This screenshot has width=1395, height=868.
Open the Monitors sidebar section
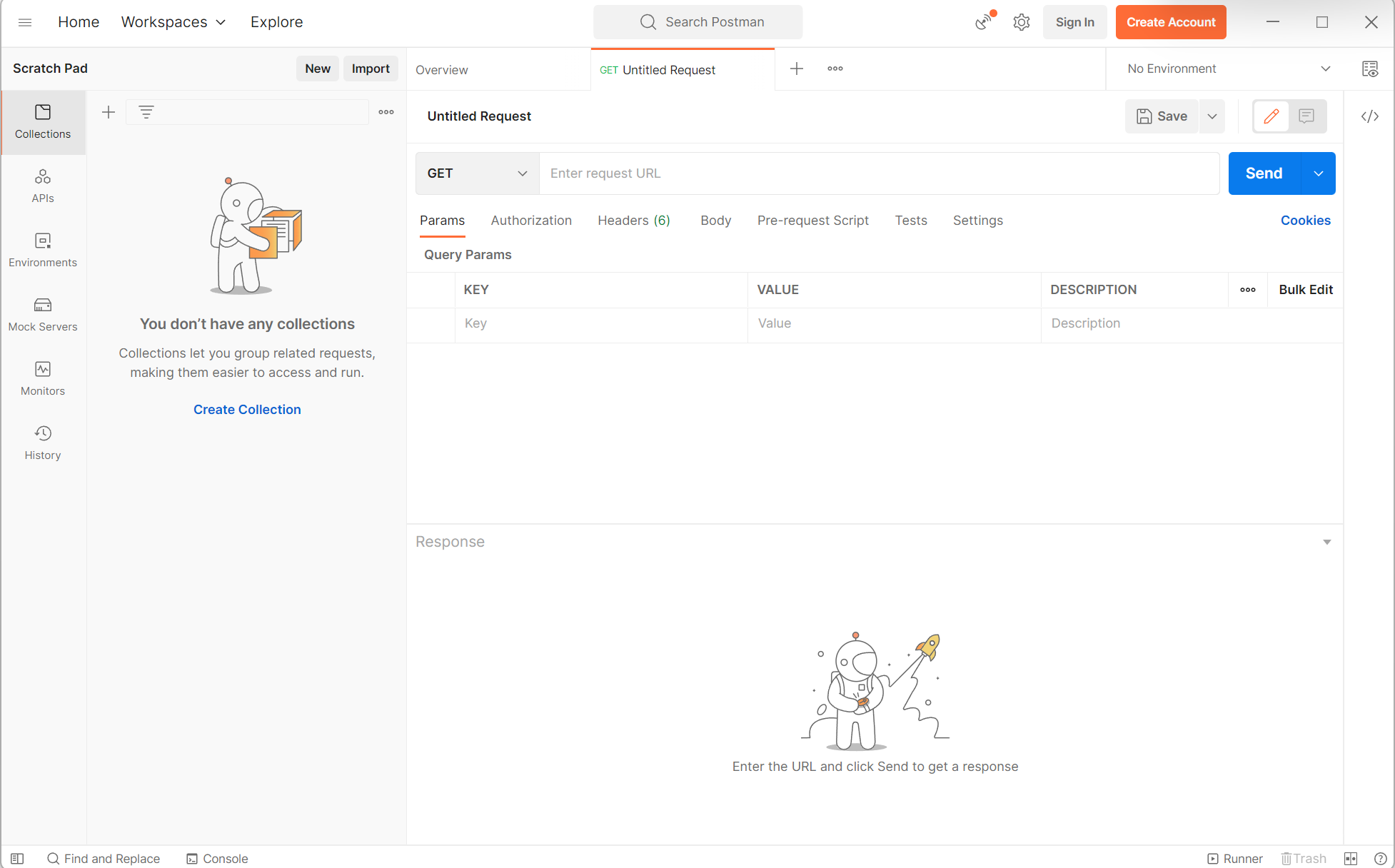(43, 378)
